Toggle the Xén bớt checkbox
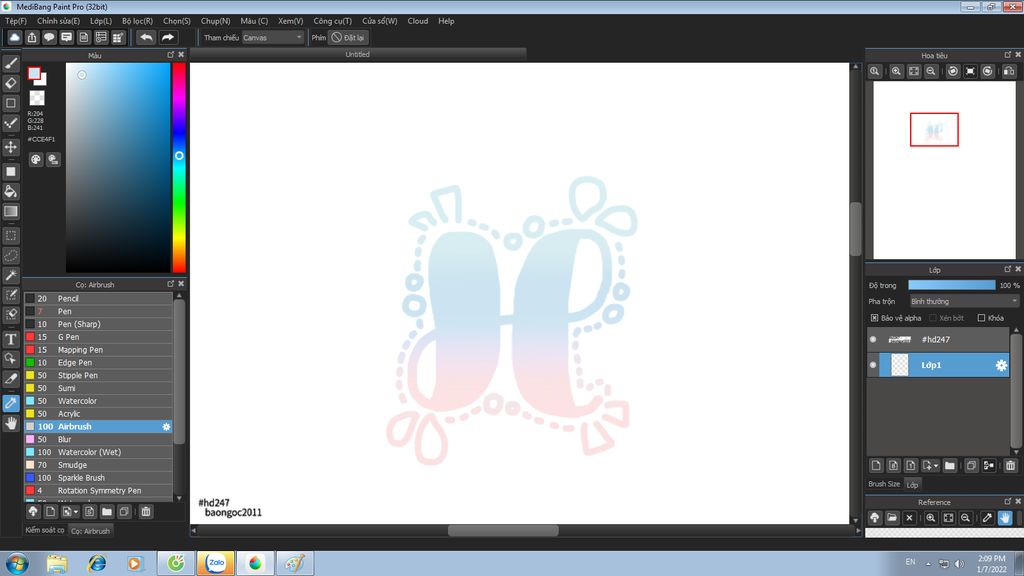The width and height of the screenshot is (1024, 576). click(933, 318)
